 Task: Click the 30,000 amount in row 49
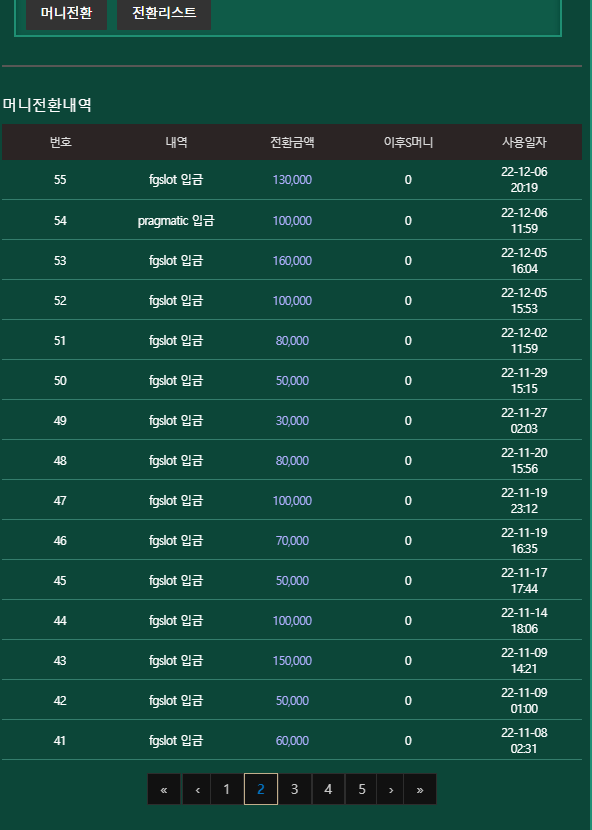pos(292,421)
